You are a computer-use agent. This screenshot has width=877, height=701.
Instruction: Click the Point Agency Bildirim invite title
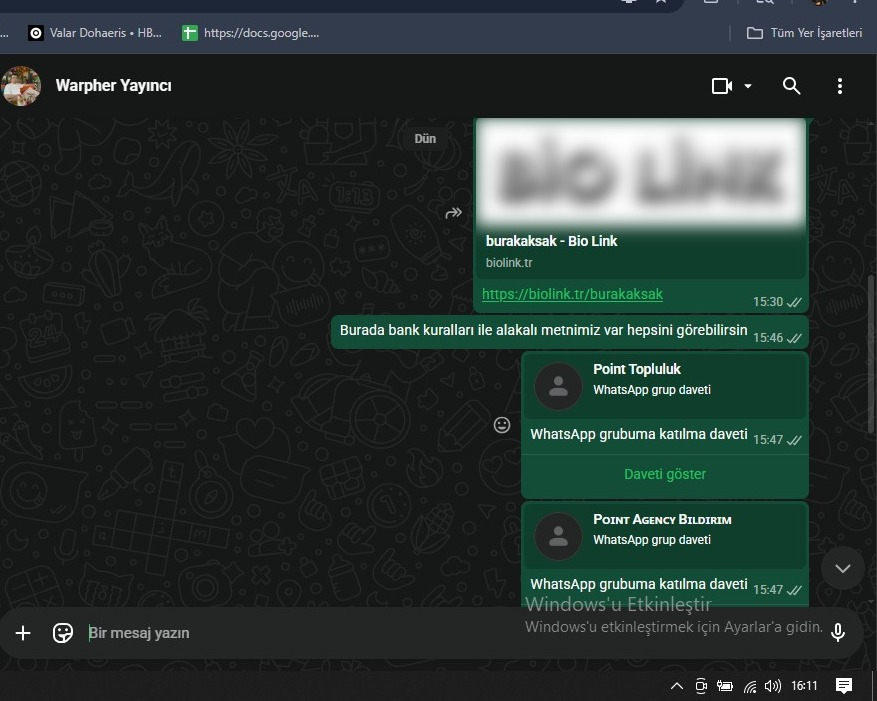tap(662, 520)
